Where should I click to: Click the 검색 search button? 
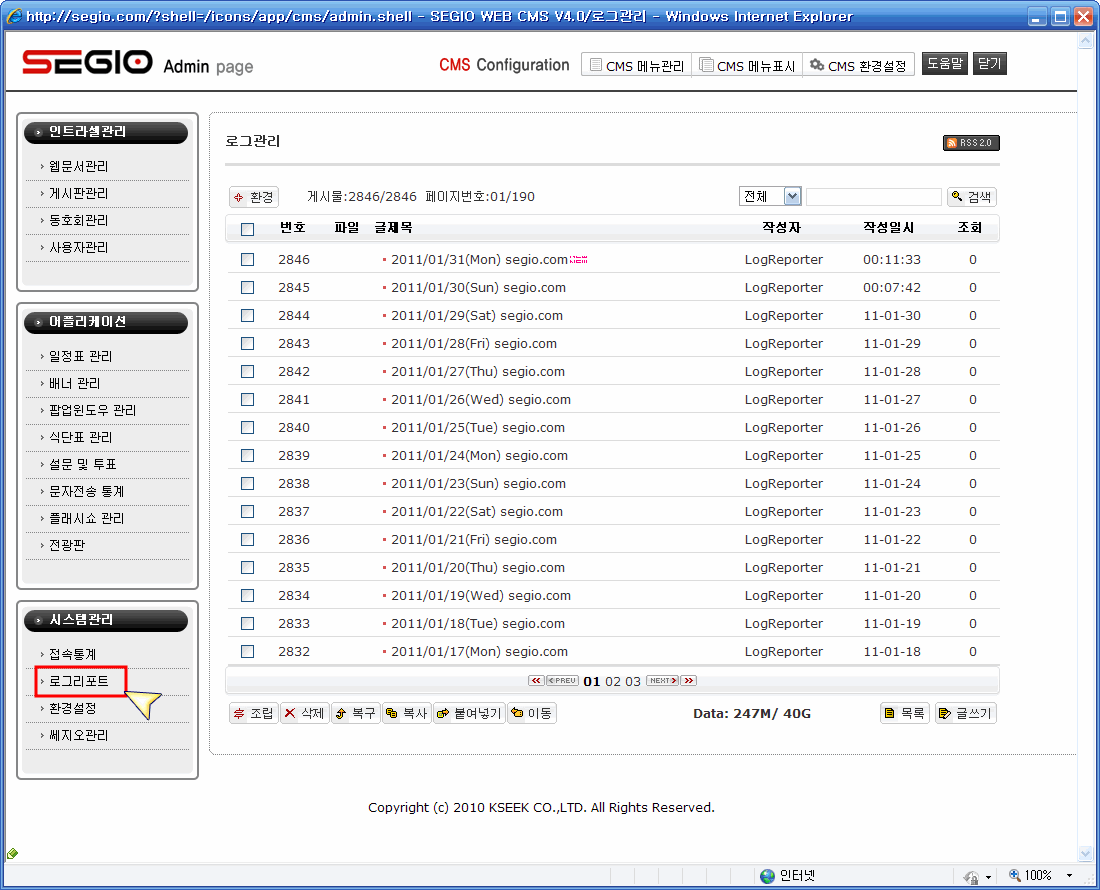[971, 197]
